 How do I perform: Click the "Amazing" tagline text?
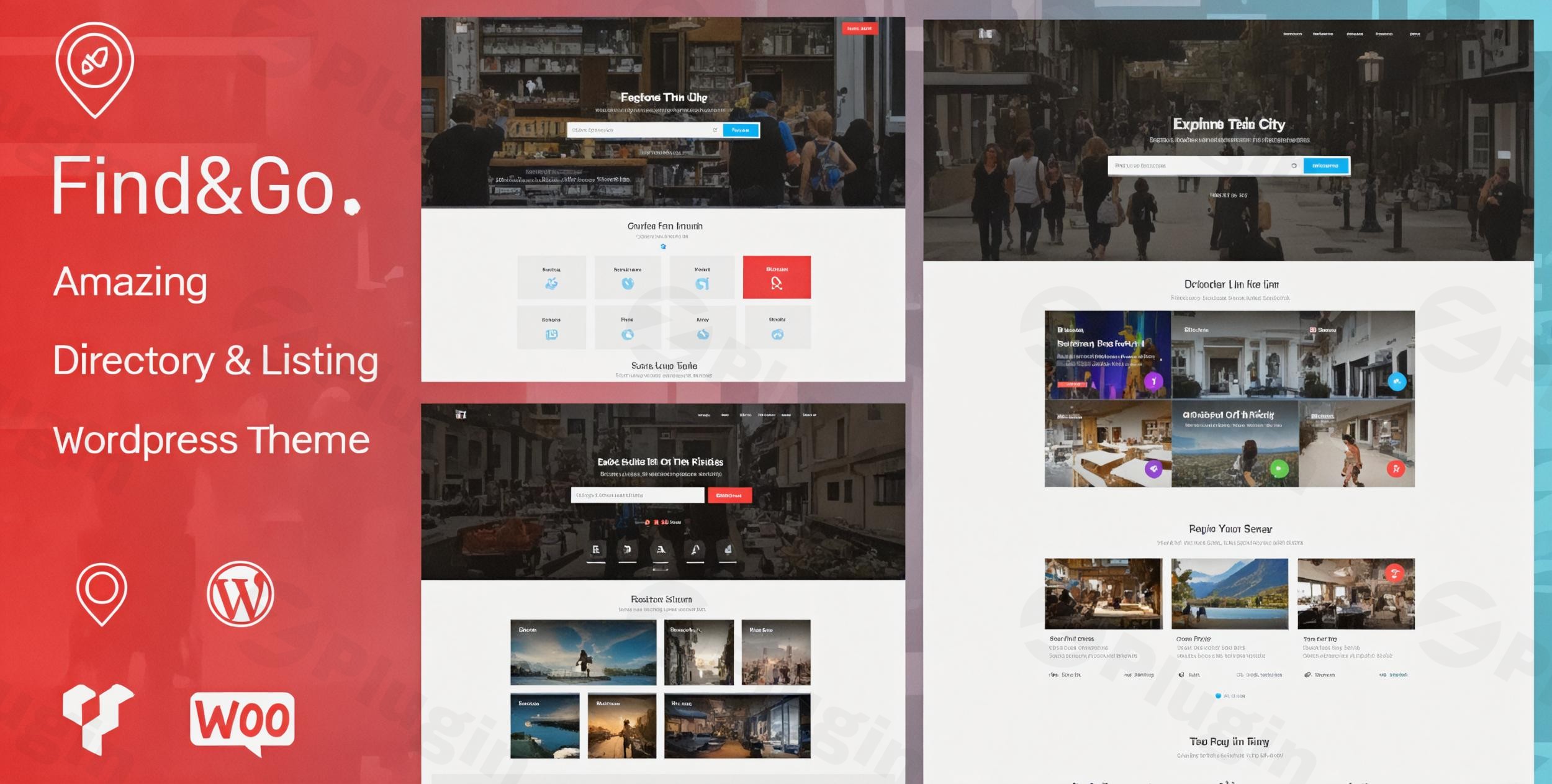pyautogui.click(x=130, y=282)
